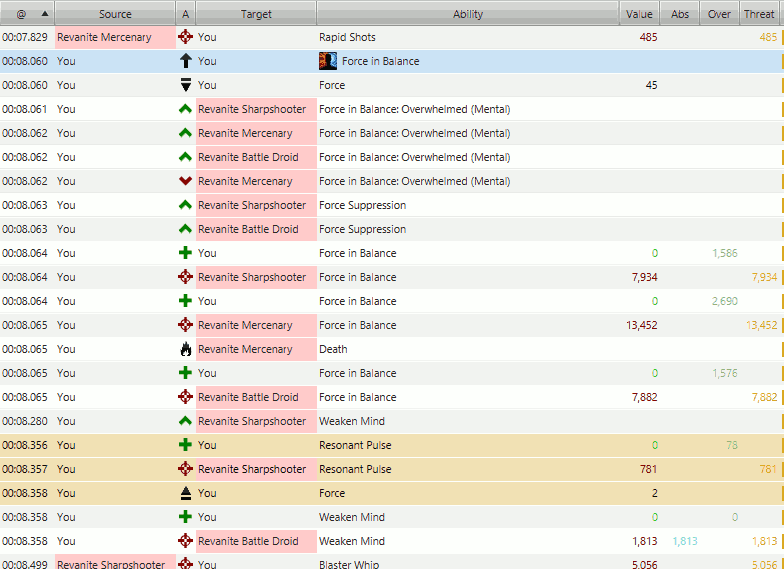Sort by the Over column header
This screenshot has width=784, height=569.
[720, 14]
